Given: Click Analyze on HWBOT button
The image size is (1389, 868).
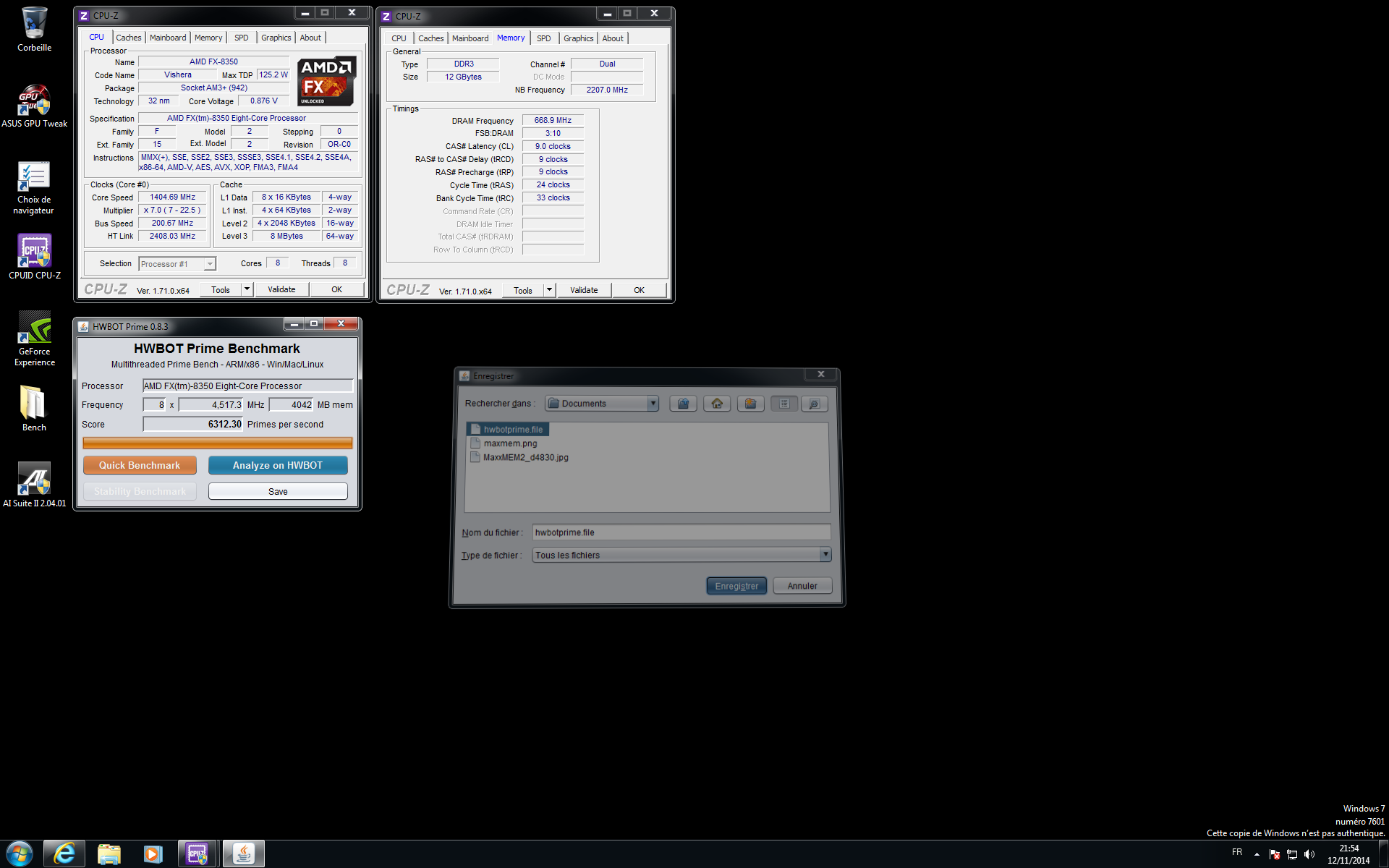Looking at the screenshot, I should tap(278, 465).
